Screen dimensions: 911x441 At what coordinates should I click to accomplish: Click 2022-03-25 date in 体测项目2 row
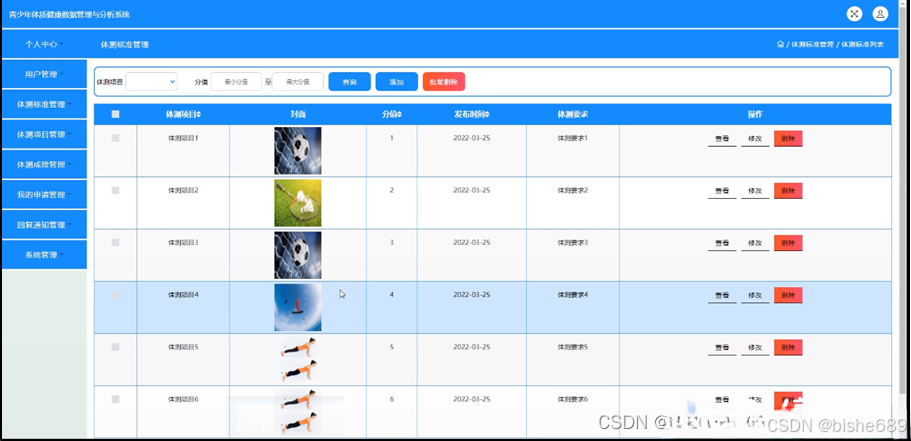pyautogui.click(x=472, y=191)
